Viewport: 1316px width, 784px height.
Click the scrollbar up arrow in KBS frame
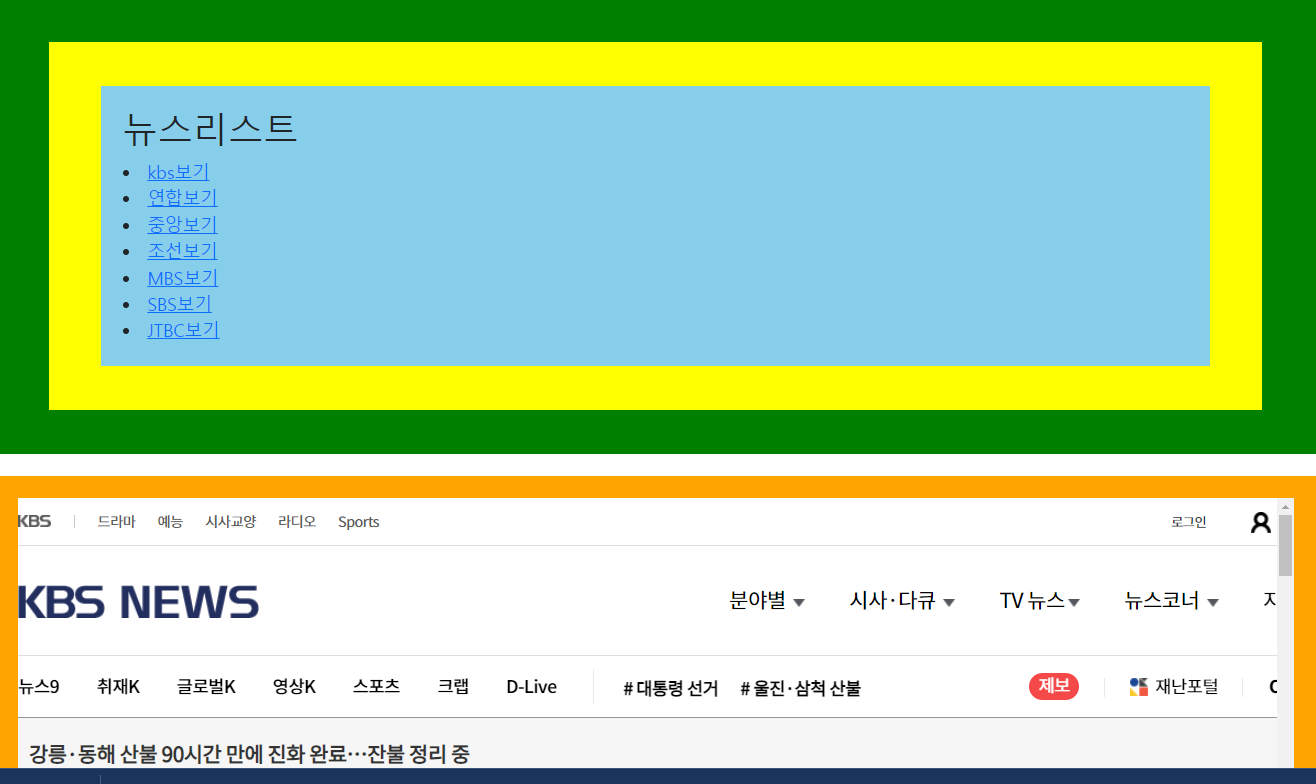pyautogui.click(x=1285, y=505)
